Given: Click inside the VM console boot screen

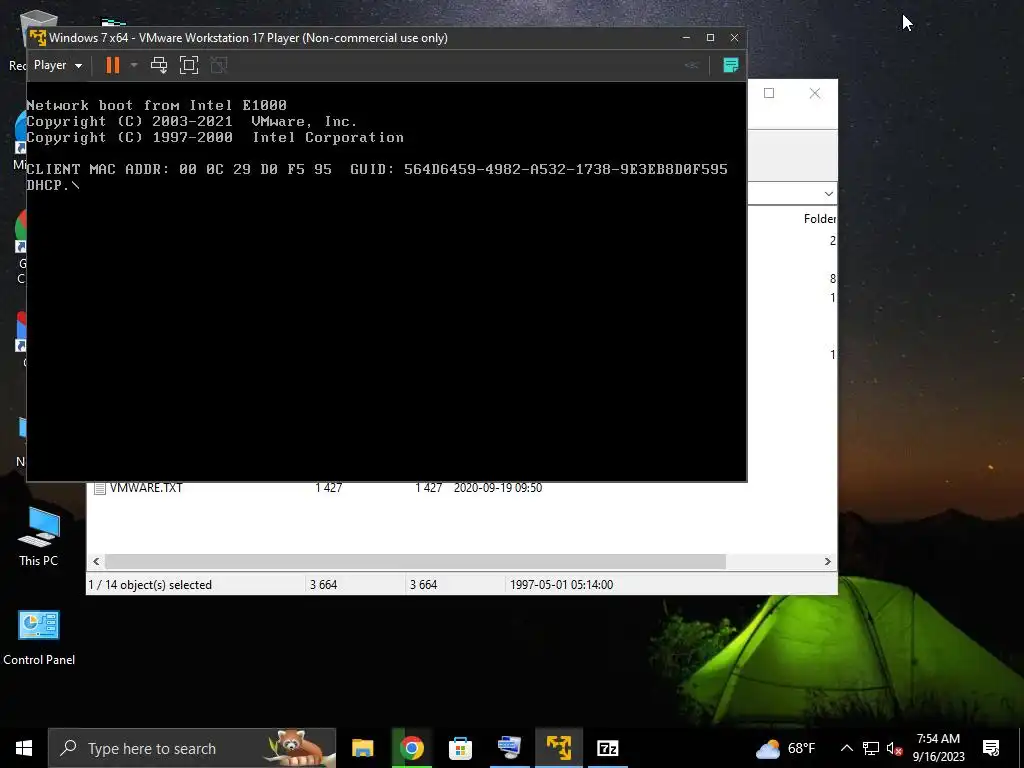Looking at the screenshot, I should point(387,281).
